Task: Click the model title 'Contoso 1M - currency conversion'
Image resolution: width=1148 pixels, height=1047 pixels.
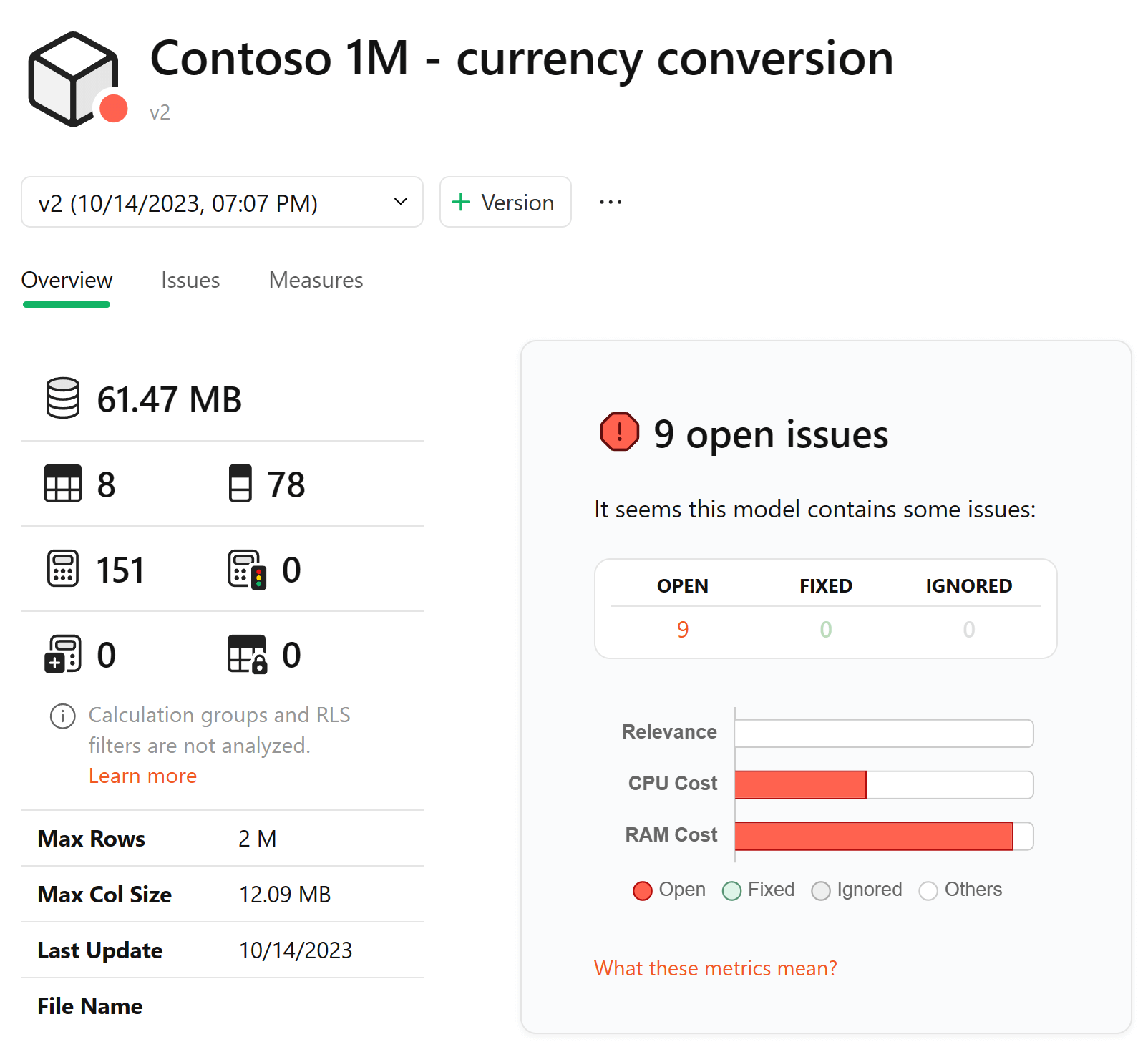Action: click(522, 58)
